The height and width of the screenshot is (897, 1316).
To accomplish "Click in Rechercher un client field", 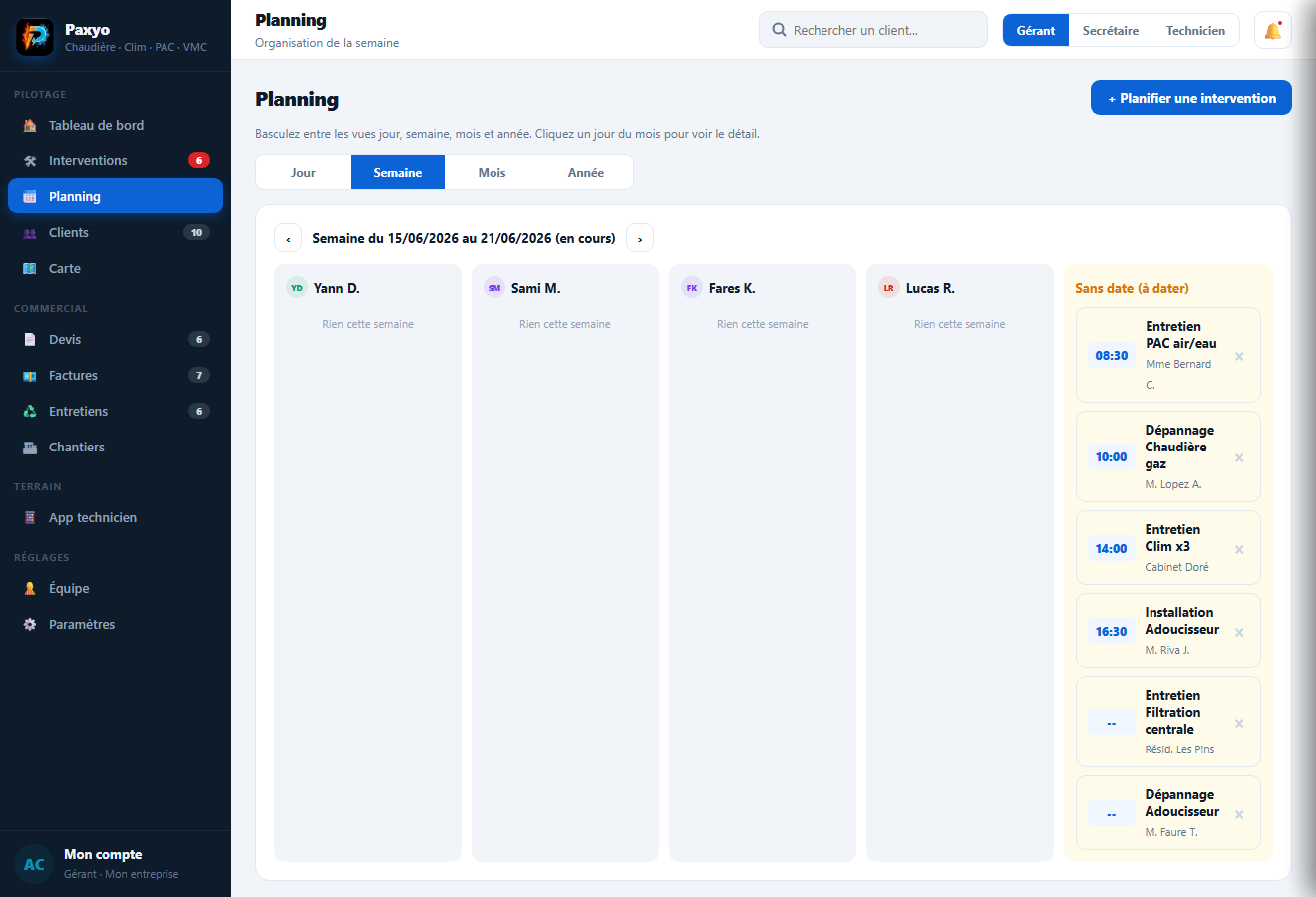I will pos(873,30).
